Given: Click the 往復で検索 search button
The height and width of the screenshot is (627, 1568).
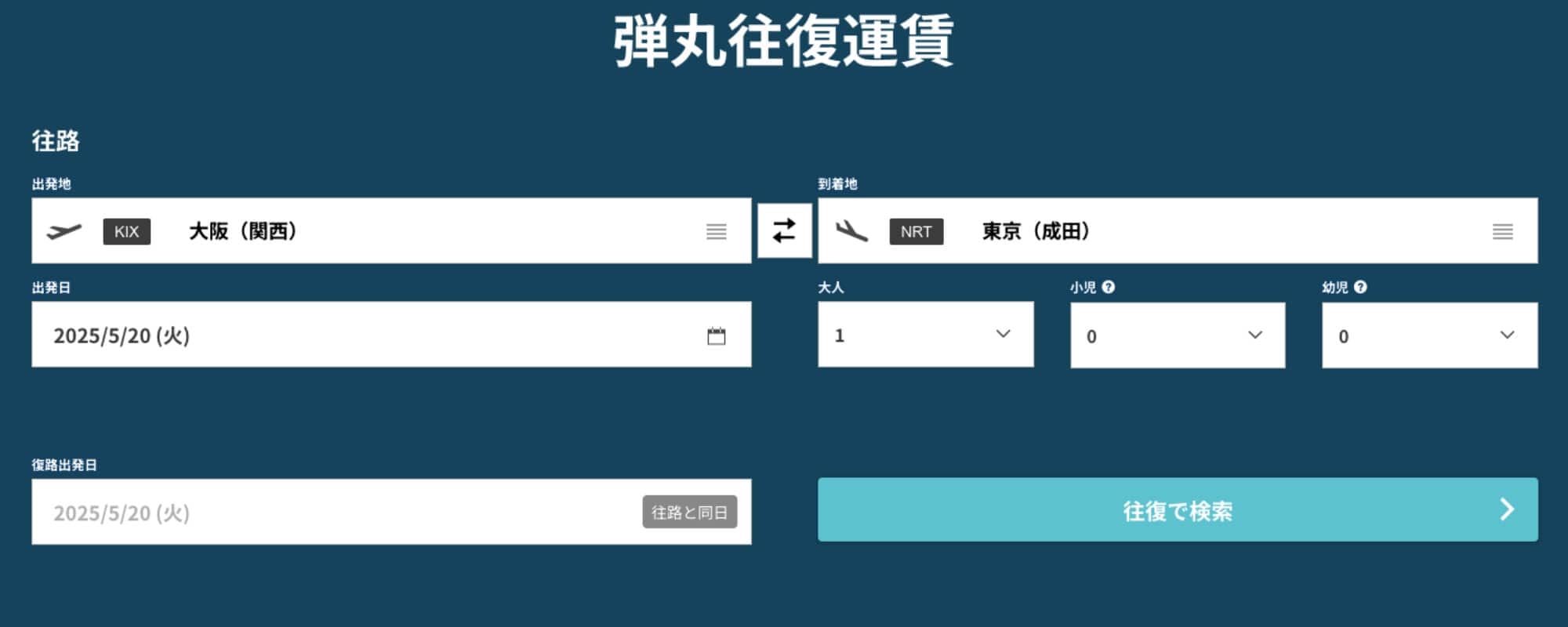Looking at the screenshot, I should pos(1178,509).
